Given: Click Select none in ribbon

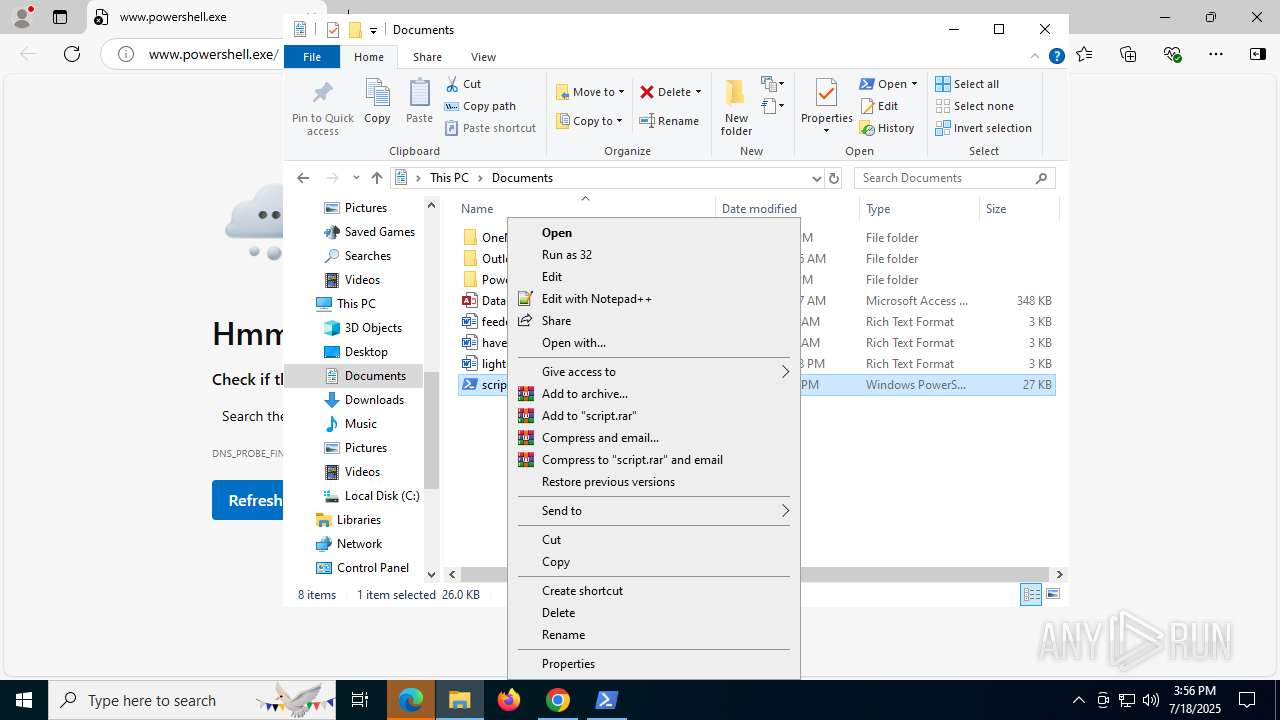Looking at the screenshot, I should pyautogui.click(x=974, y=106).
